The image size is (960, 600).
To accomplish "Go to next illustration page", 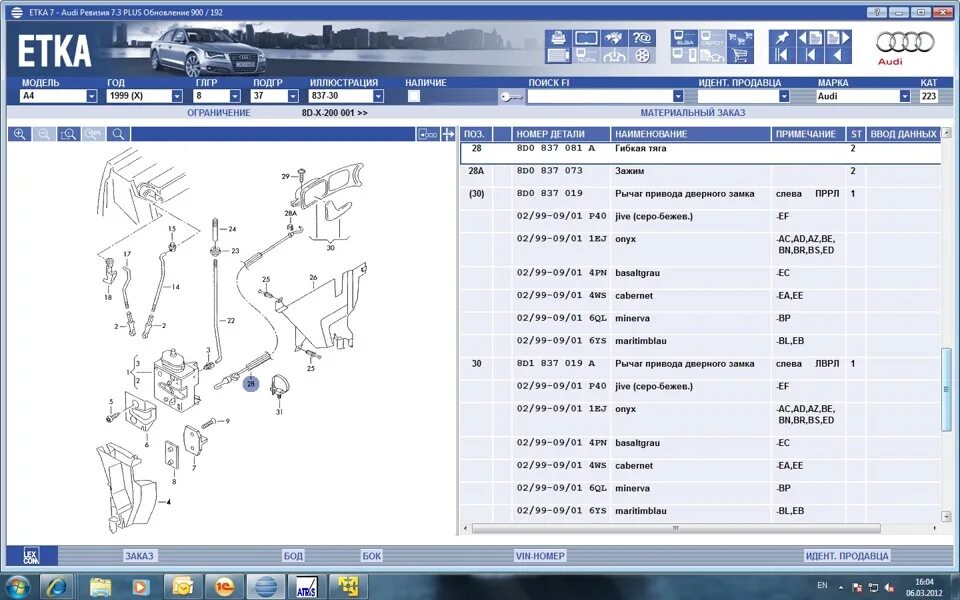I will click(838, 38).
